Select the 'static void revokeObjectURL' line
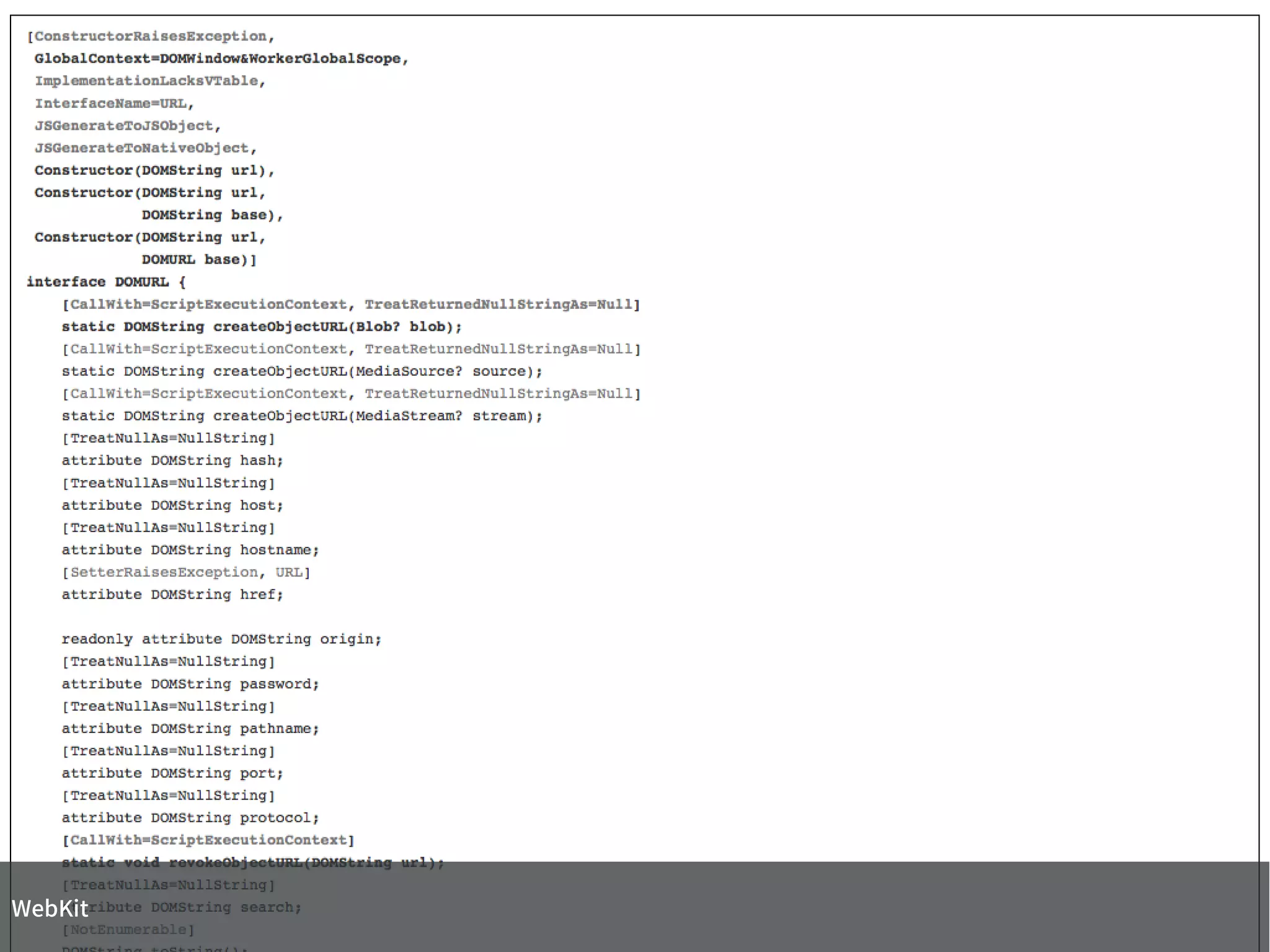 coord(253,863)
